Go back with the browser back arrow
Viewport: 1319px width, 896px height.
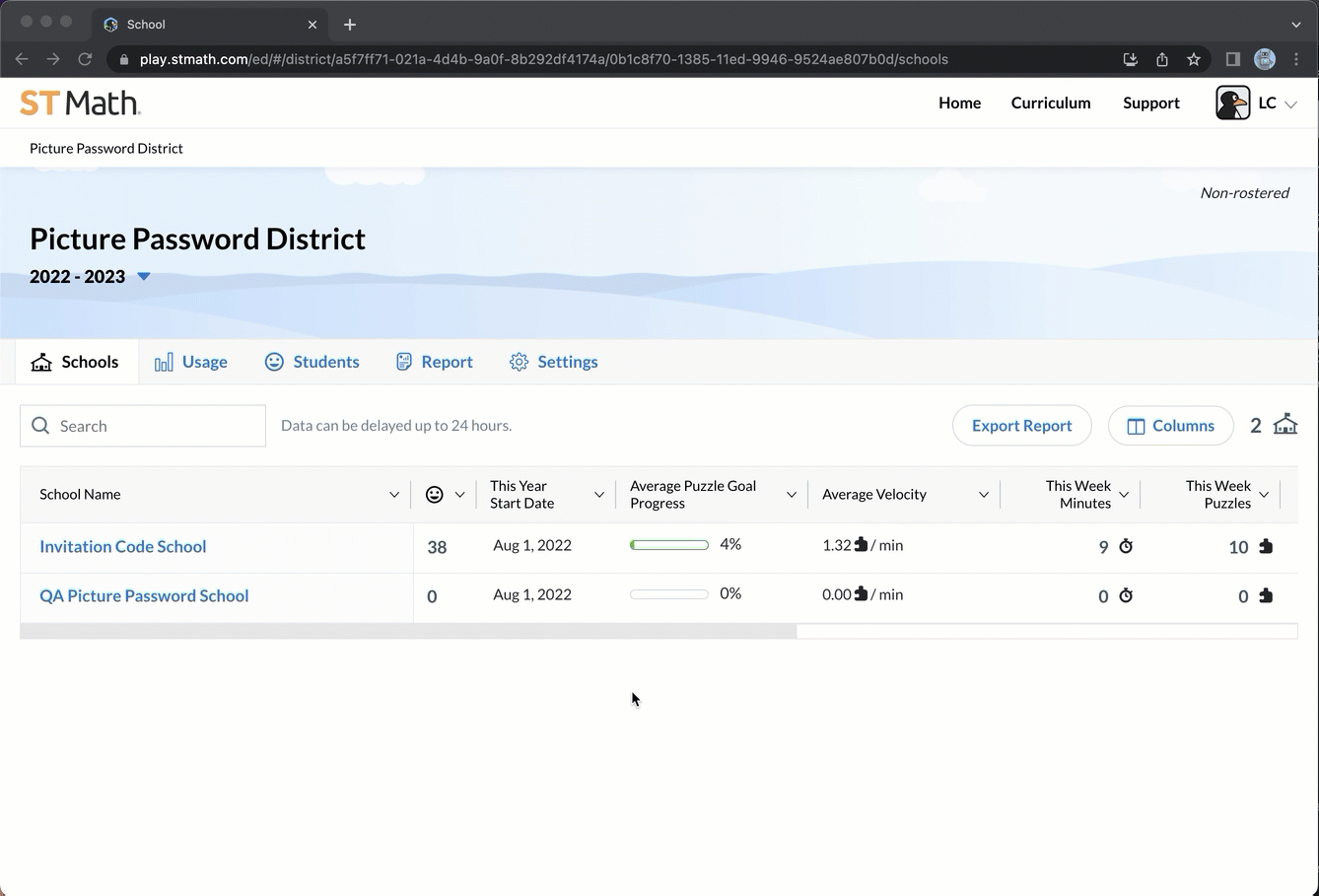[22, 59]
